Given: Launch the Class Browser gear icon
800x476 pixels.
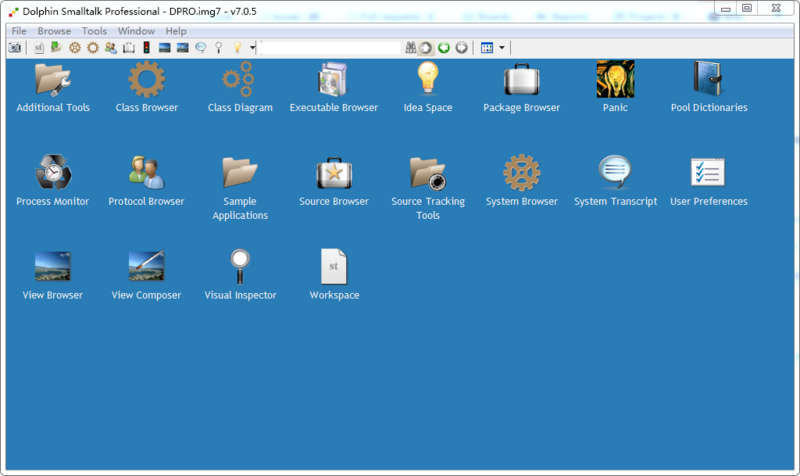Looking at the screenshot, I should coord(146,80).
